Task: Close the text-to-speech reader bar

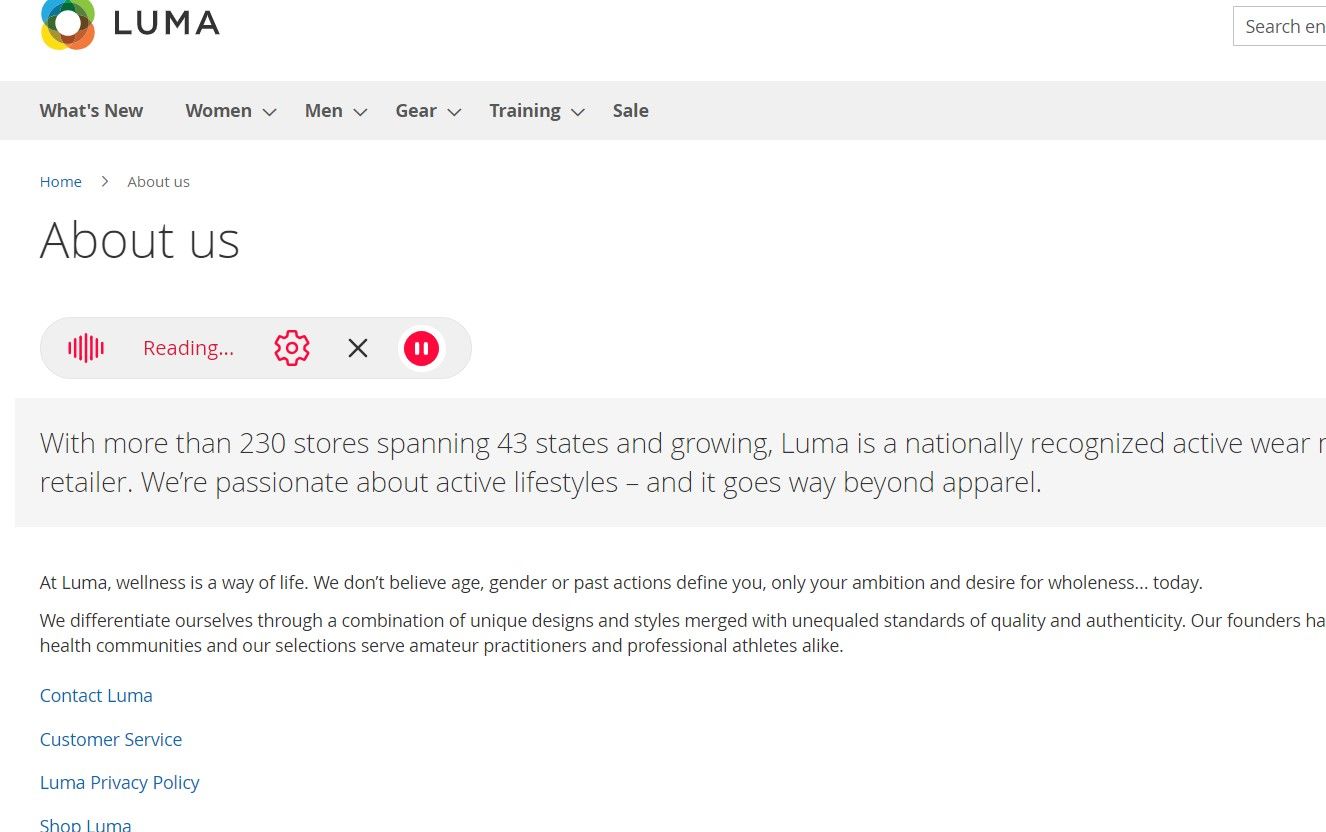Action: pos(358,348)
